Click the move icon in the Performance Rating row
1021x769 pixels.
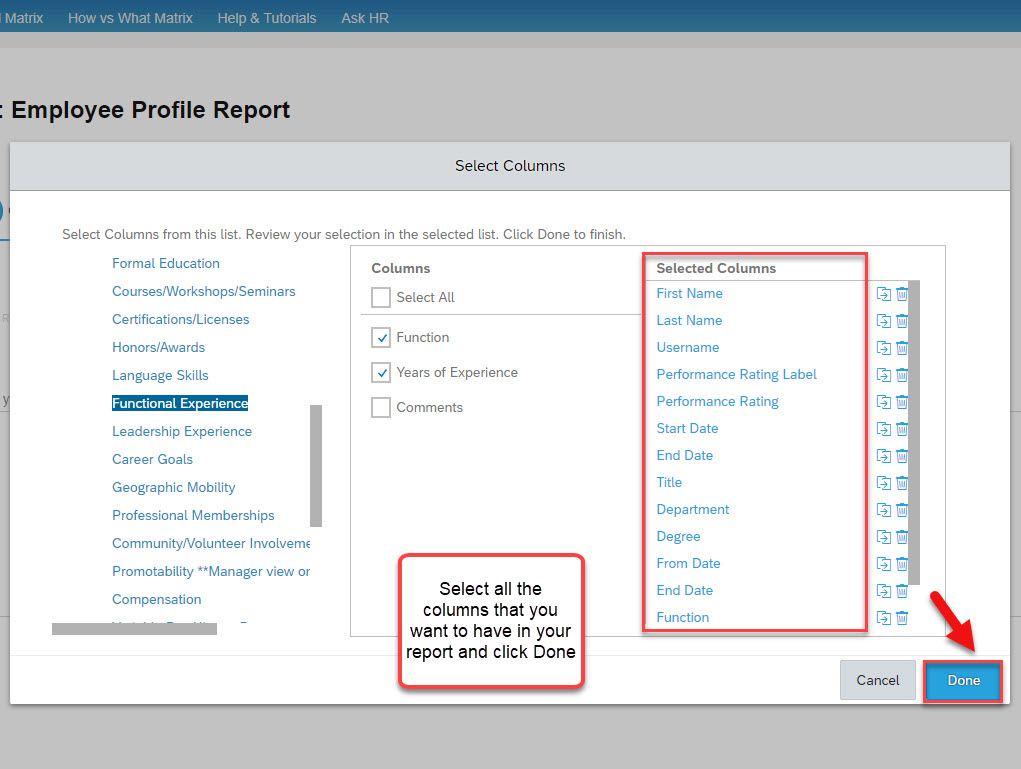click(883, 402)
